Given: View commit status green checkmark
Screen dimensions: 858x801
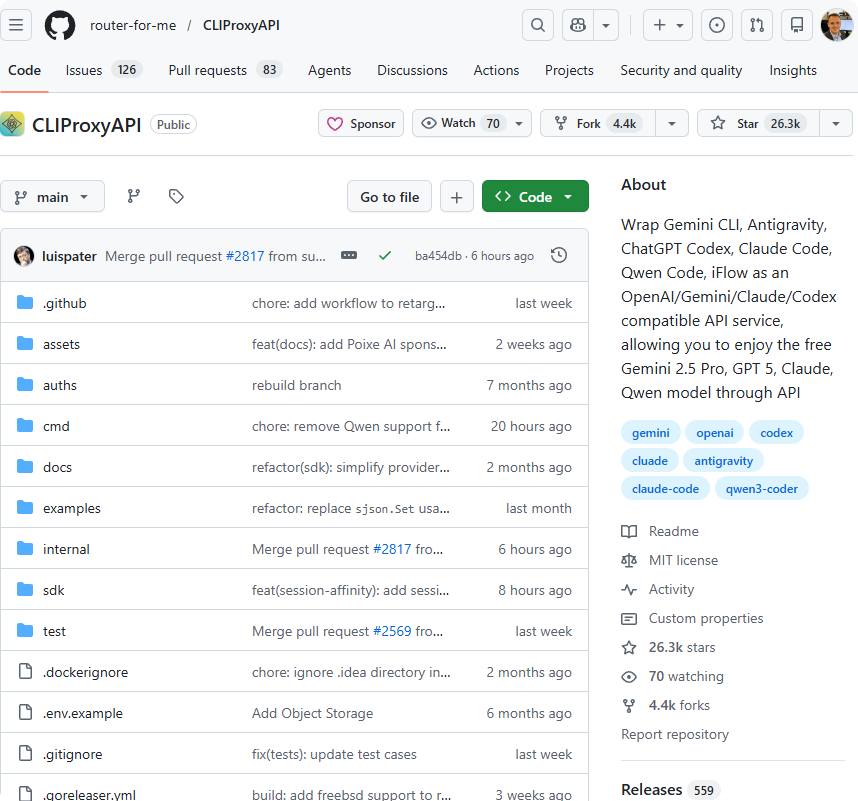Looking at the screenshot, I should coord(385,256).
